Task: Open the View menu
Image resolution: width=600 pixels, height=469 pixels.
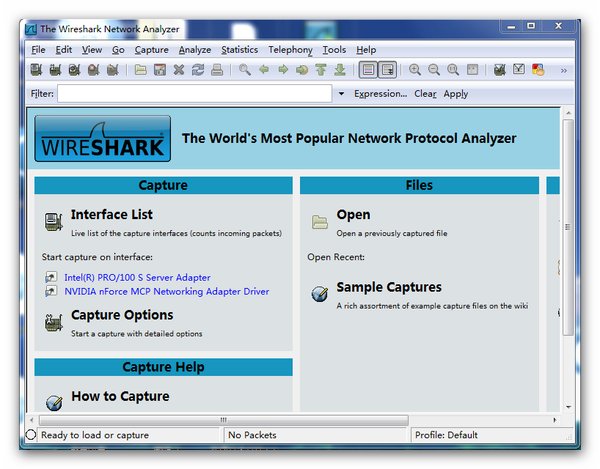Action: click(92, 50)
